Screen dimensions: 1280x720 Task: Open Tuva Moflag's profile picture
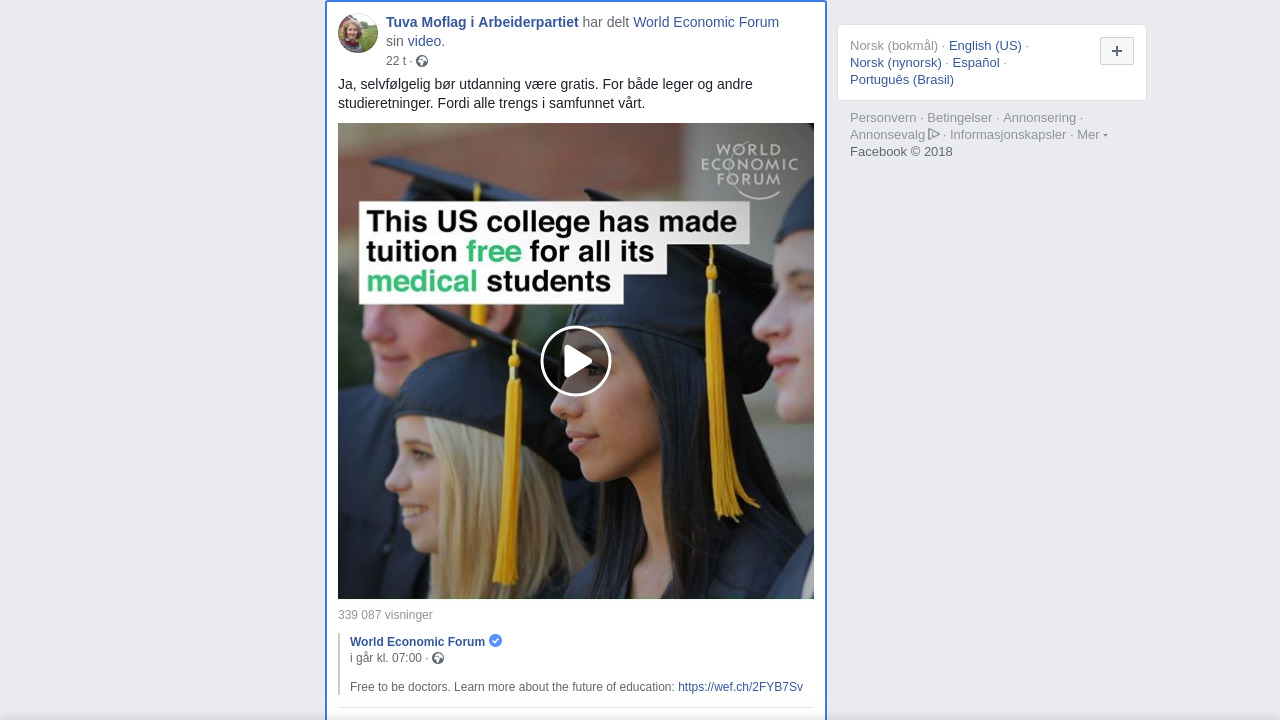point(358,33)
